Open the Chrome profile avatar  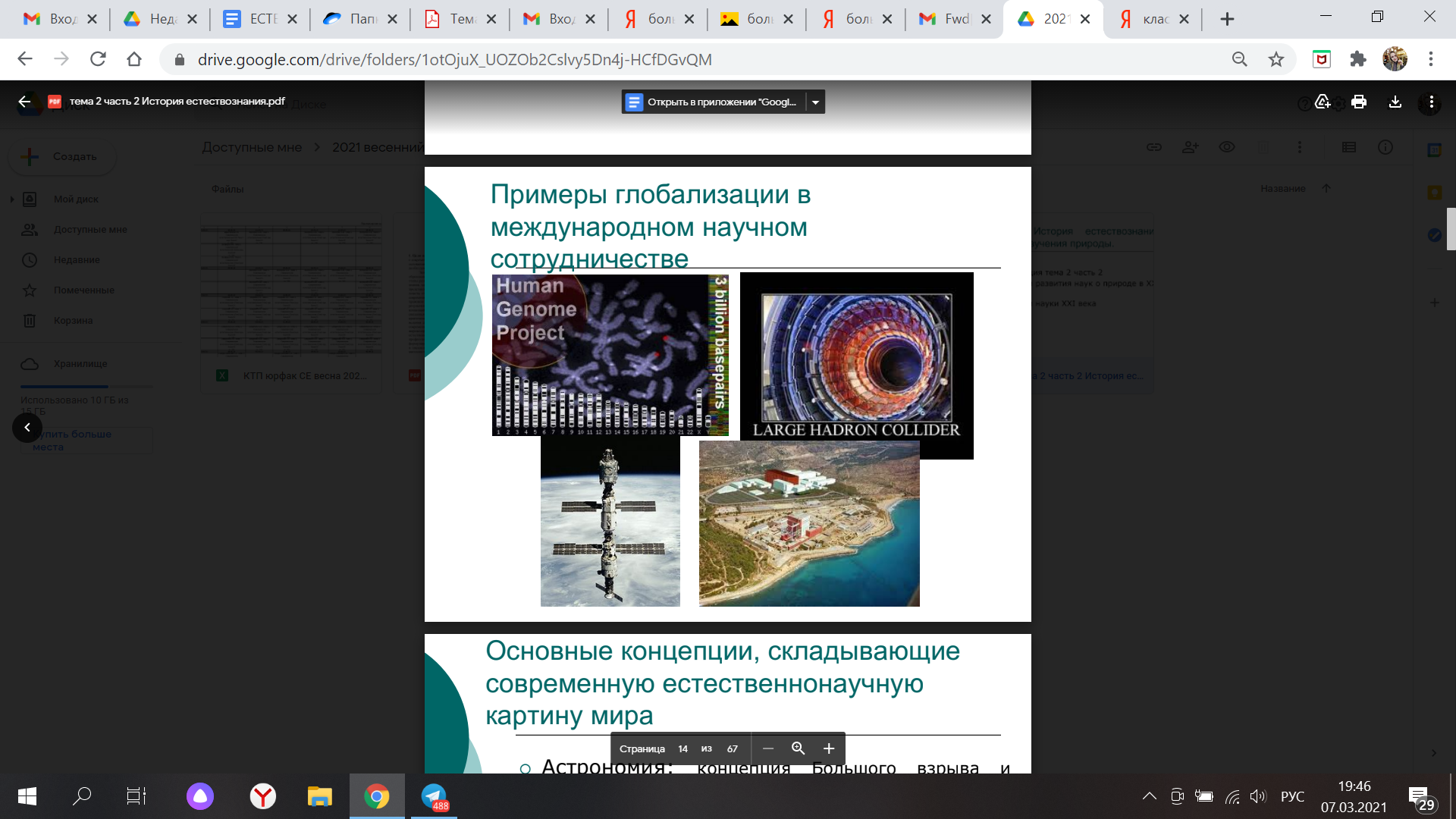[x=1395, y=59]
